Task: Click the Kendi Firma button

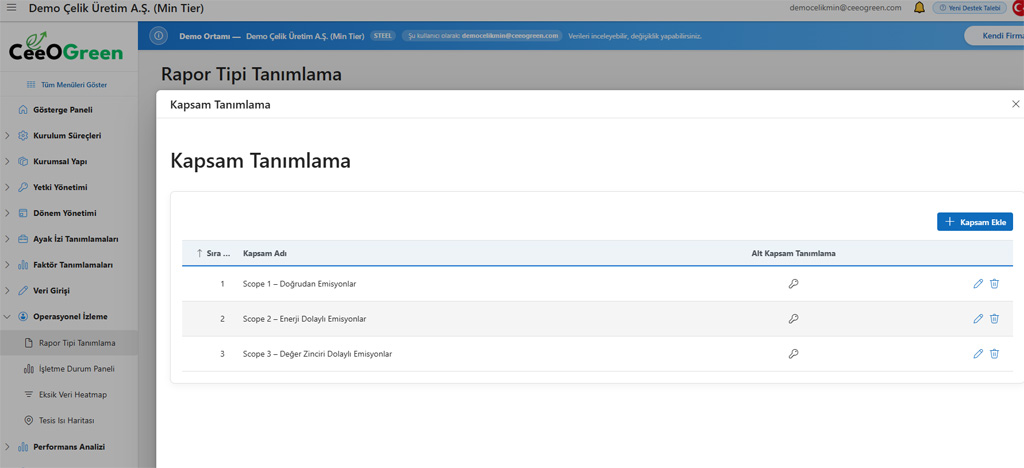Action: [994, 36]
